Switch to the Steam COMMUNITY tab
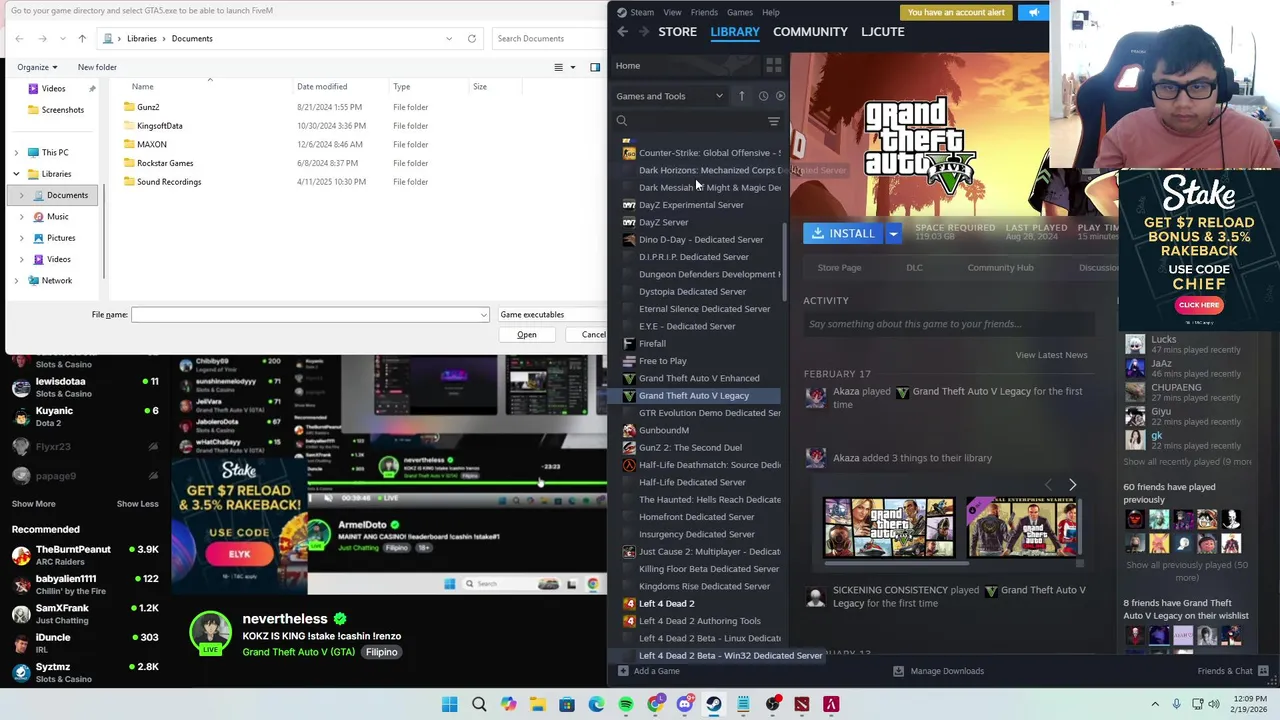1280x720 pixels. (x=810, y=32)
